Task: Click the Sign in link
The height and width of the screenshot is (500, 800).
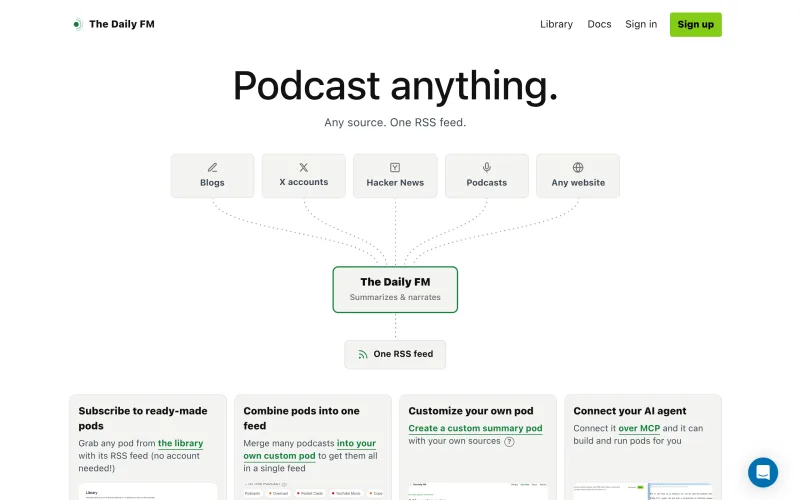Action: tap(641, 24)
